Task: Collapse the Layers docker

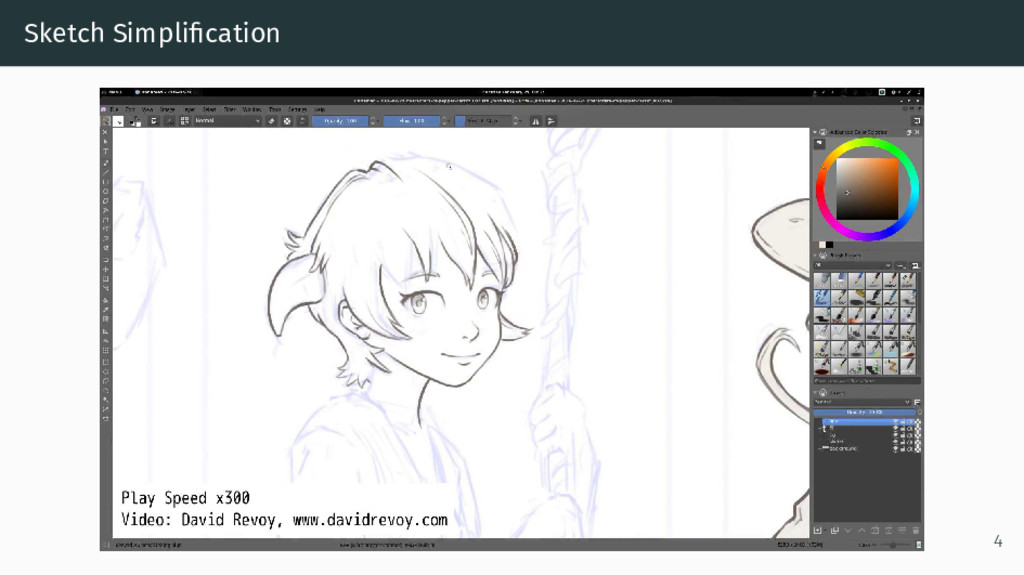Action: (x=815, y=393)
